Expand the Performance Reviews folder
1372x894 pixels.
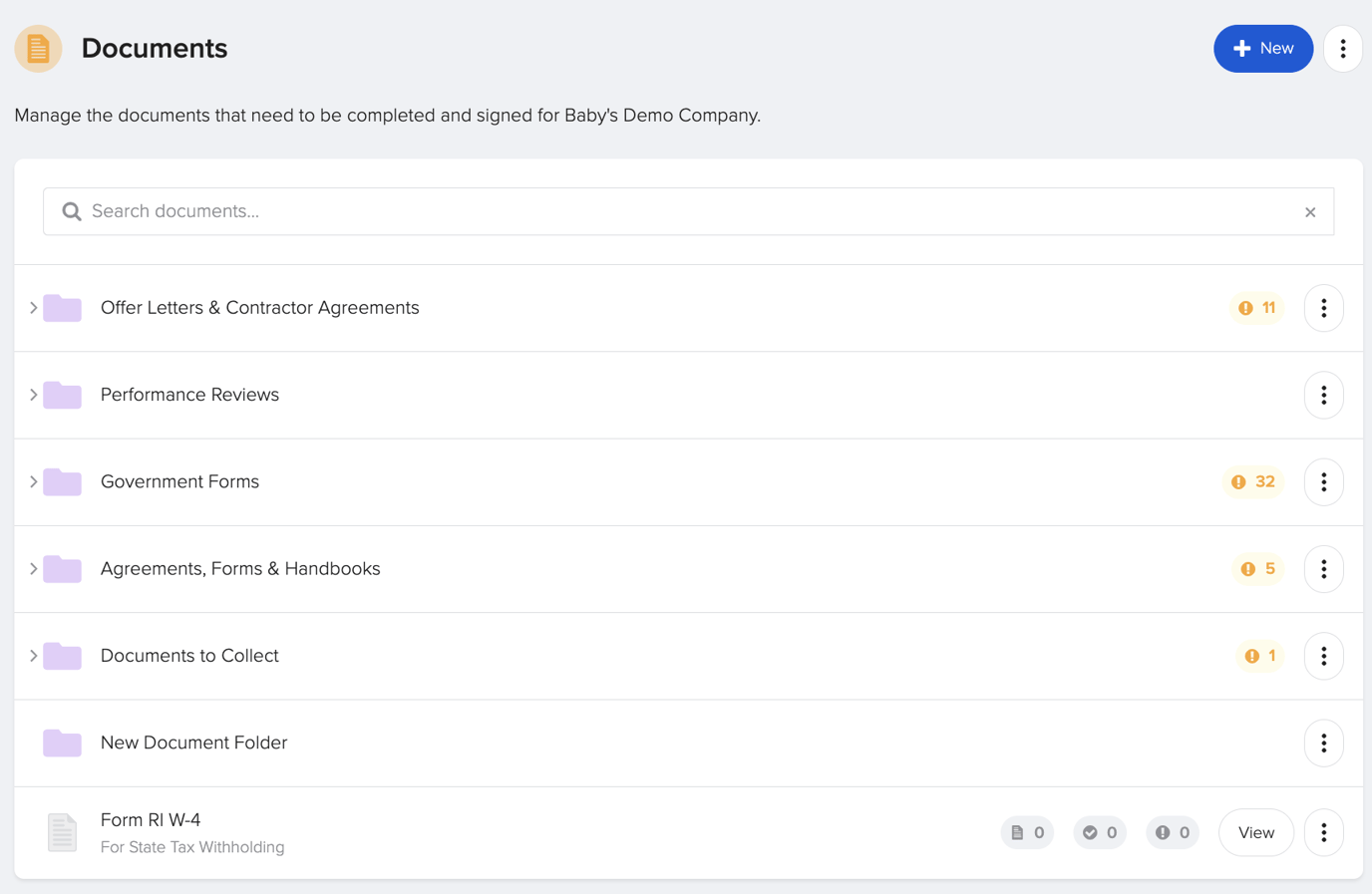[33, 395]
